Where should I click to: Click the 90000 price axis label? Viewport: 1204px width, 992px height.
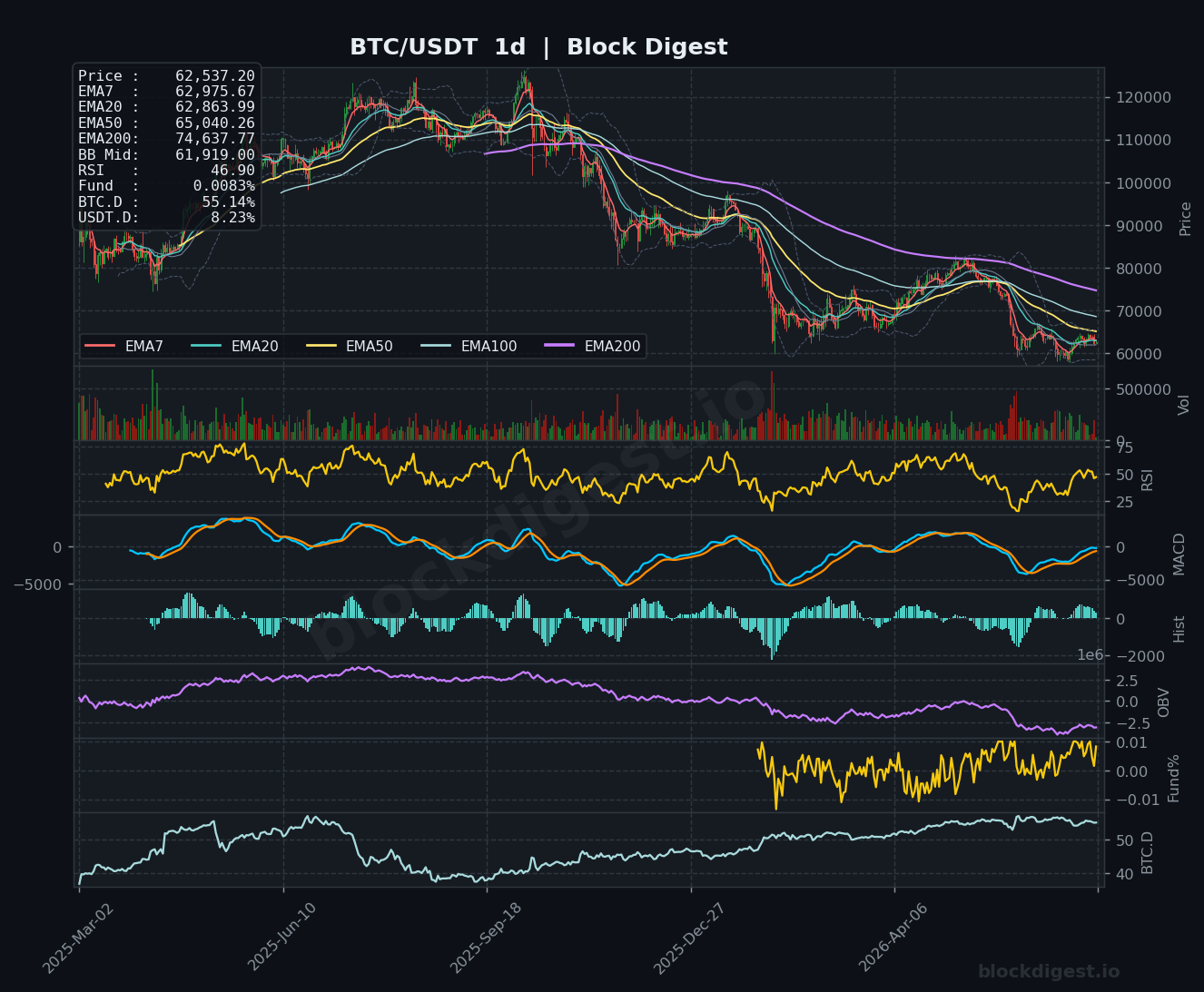pos(1140,226)
